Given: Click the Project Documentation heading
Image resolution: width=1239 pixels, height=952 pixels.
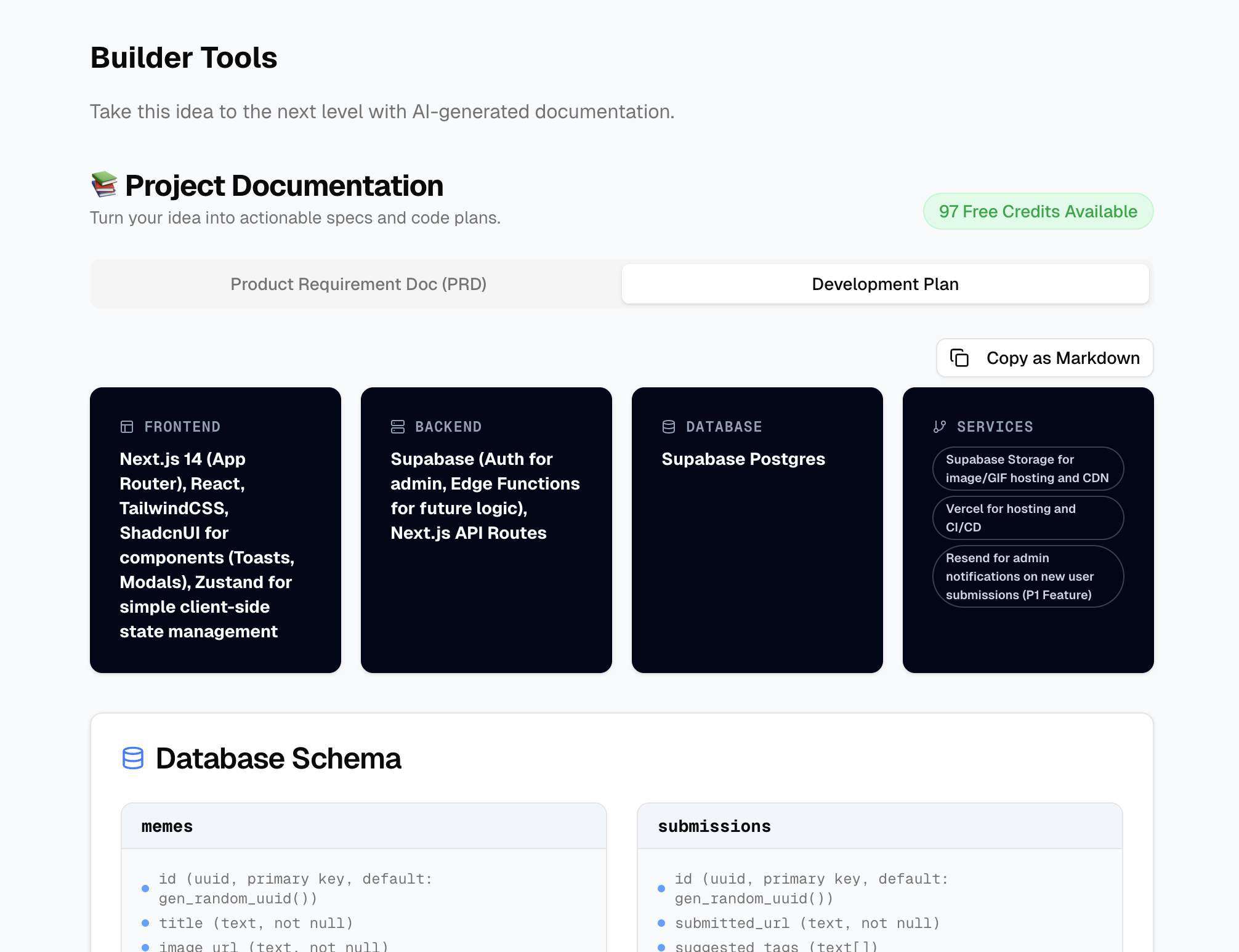Looking at the screenshot, I should click(284, 185).
